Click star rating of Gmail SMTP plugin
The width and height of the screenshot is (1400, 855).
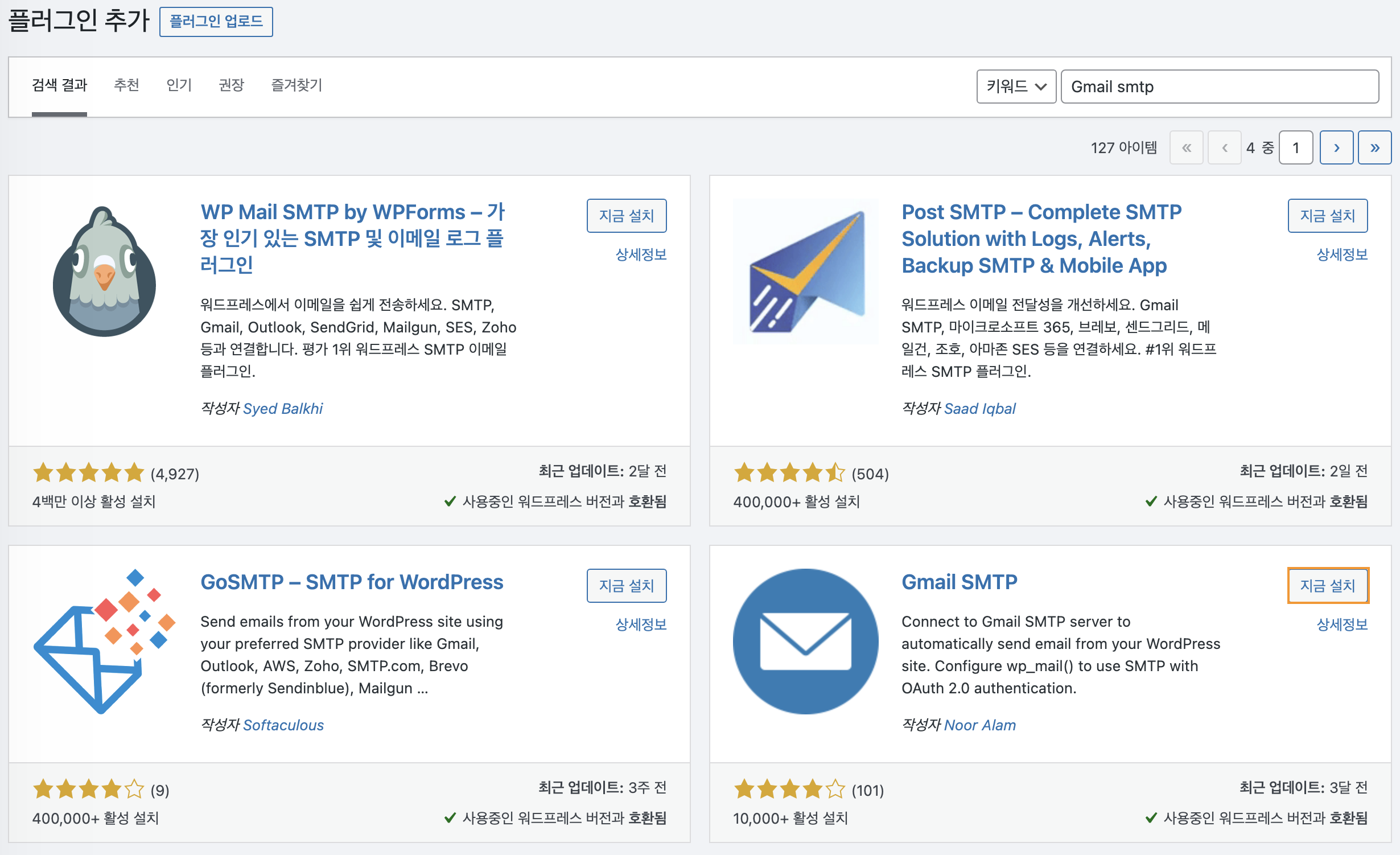(x=789, y=790)
